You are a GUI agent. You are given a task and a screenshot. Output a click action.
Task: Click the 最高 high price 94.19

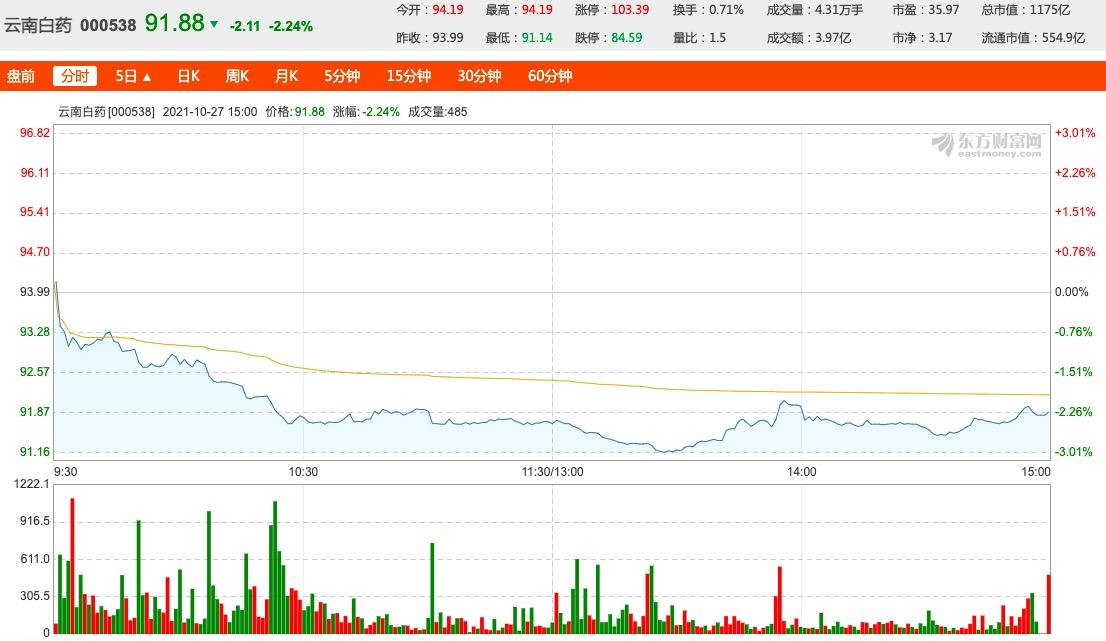click(x=537, y=10)
